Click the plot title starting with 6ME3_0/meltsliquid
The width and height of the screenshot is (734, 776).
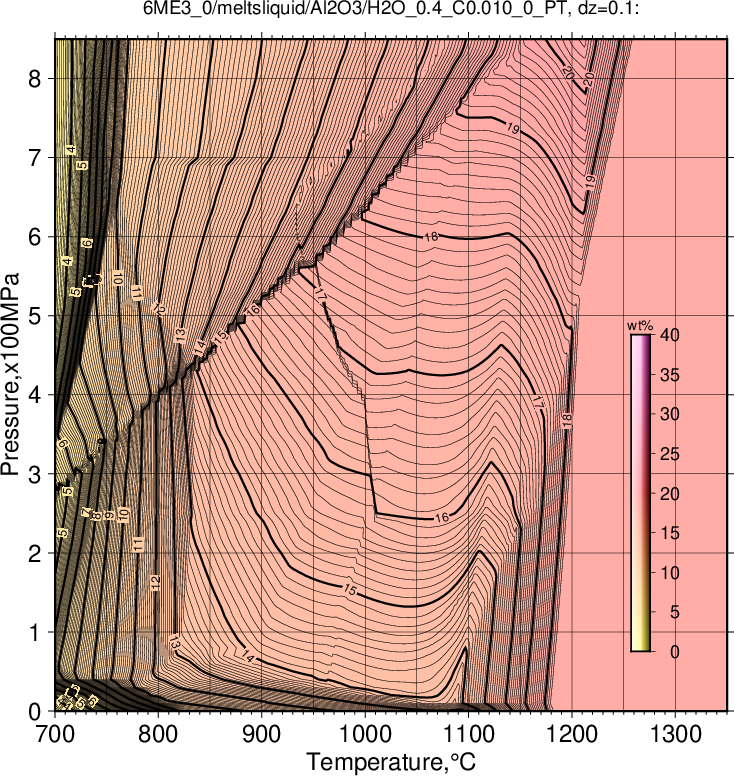click(391, 8)
